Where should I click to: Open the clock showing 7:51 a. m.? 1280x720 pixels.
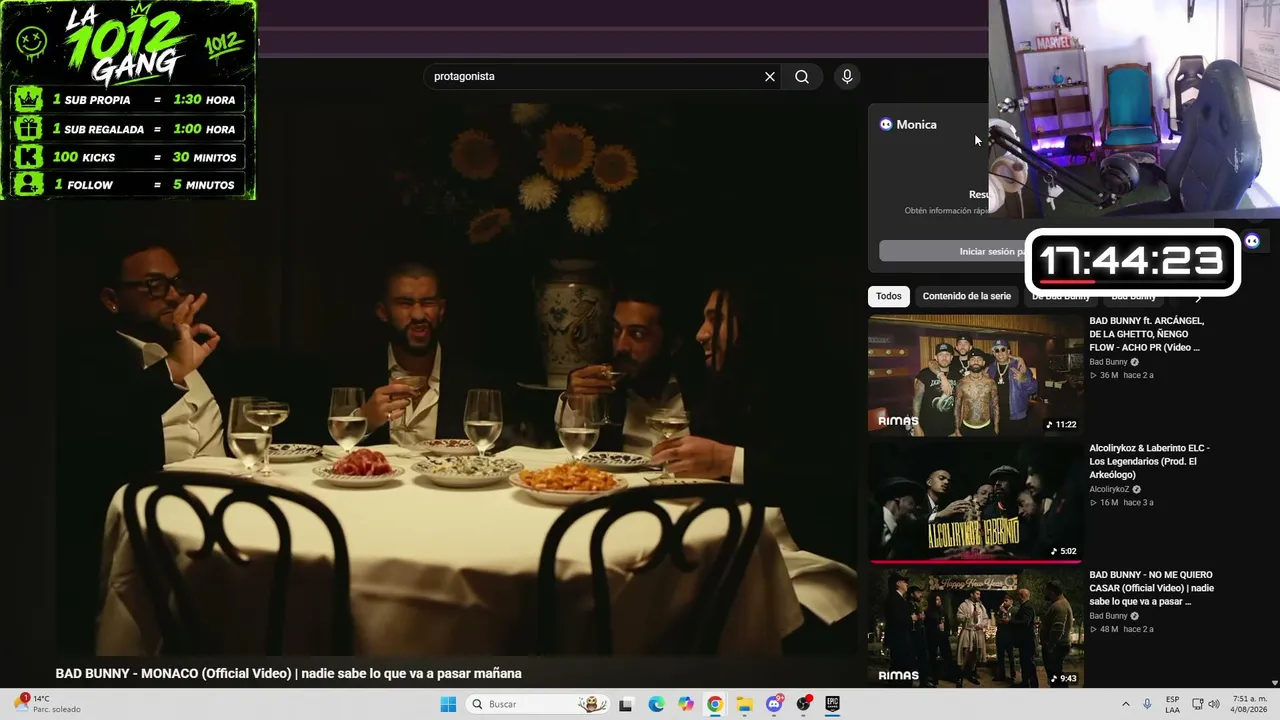pos(1250,704)
